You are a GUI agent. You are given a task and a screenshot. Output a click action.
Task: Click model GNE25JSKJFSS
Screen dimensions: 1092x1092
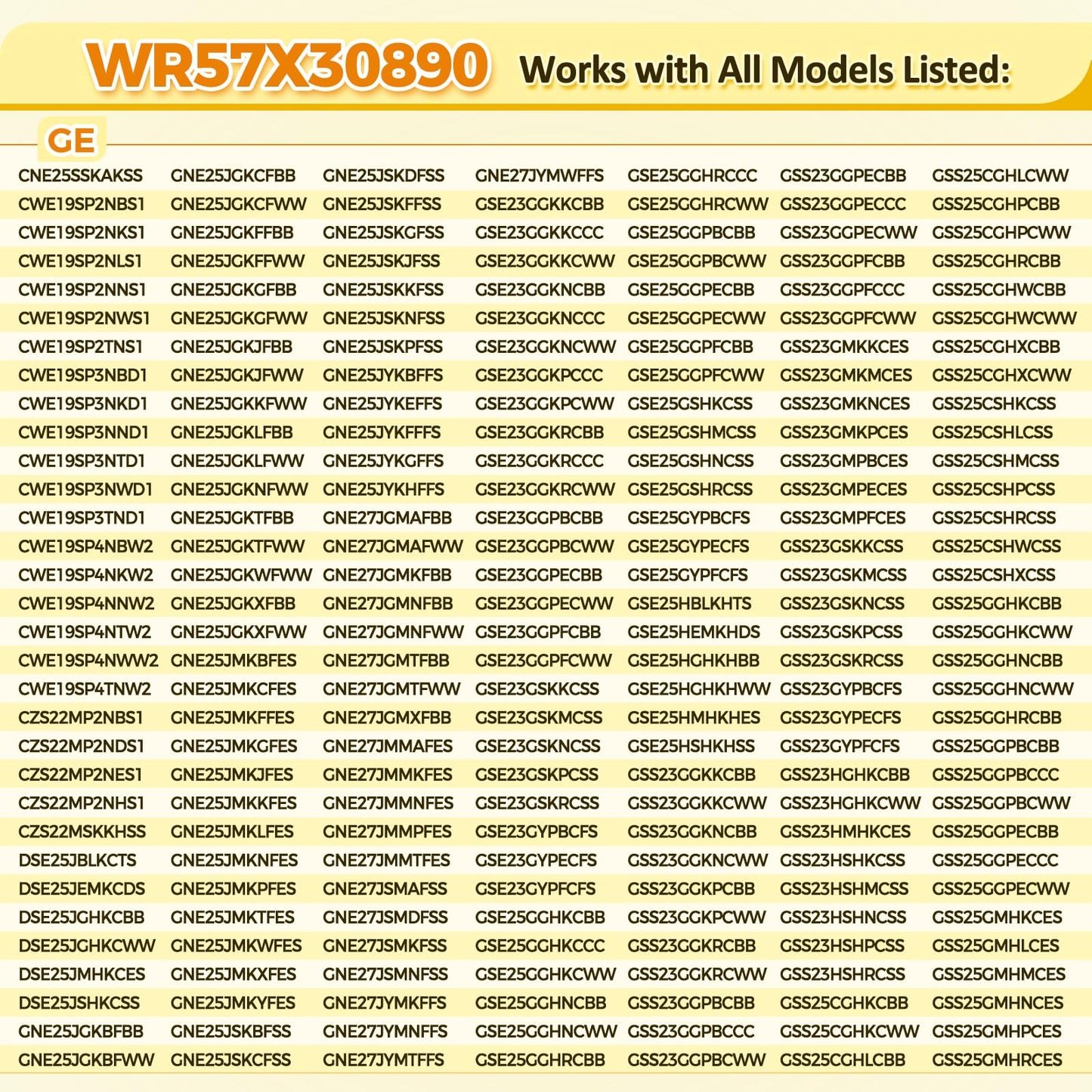(x=382, y=261)
